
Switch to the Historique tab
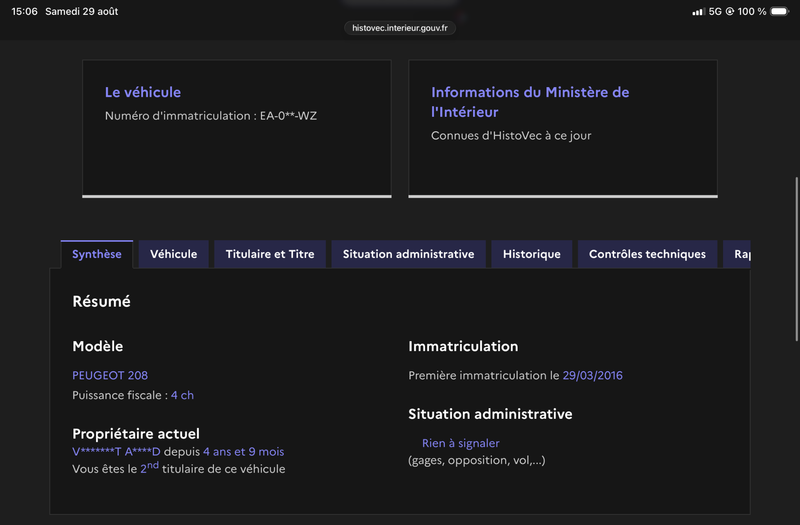pyautogui.click(x=532, y=254)
